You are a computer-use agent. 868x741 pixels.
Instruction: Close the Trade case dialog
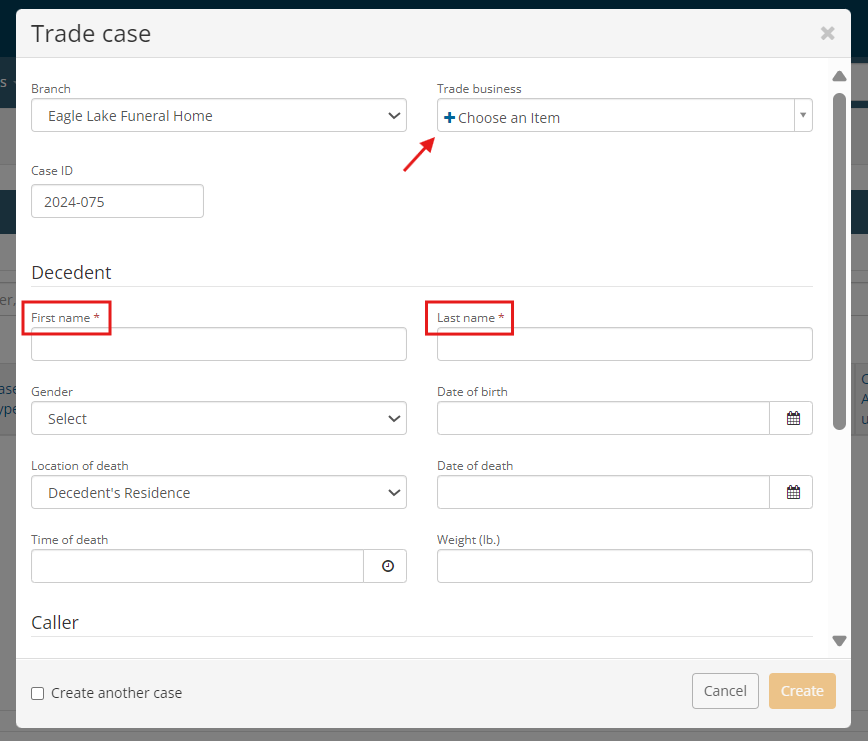(828, 33)
